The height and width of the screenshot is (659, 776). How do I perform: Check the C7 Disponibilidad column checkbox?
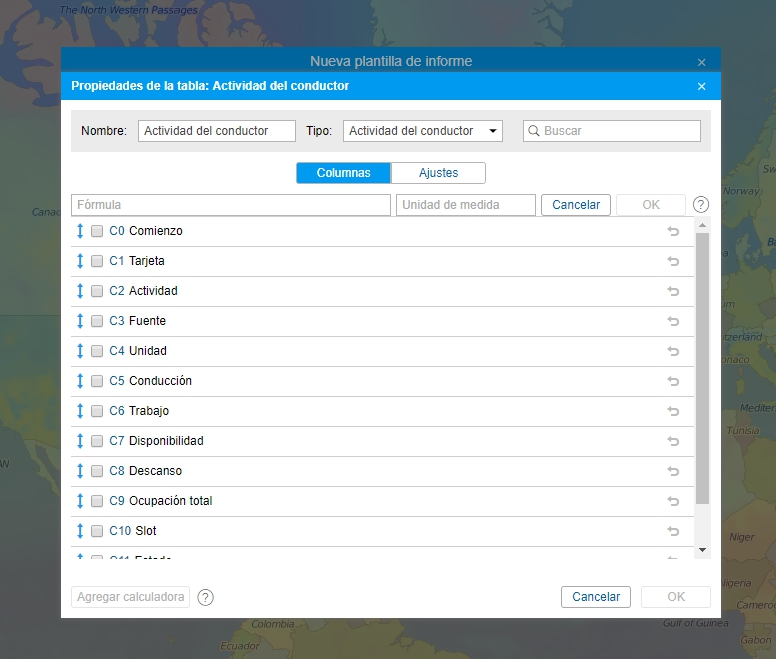coord(97,441)
